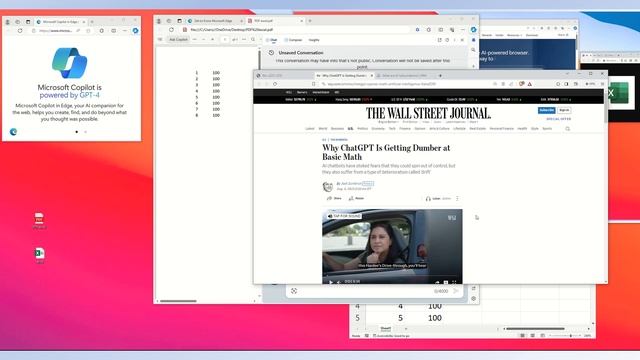The height and width of the screenshot is (360, 640).
Task: Open the Special Offer link on WSJ
Action: tap(559, 119)
